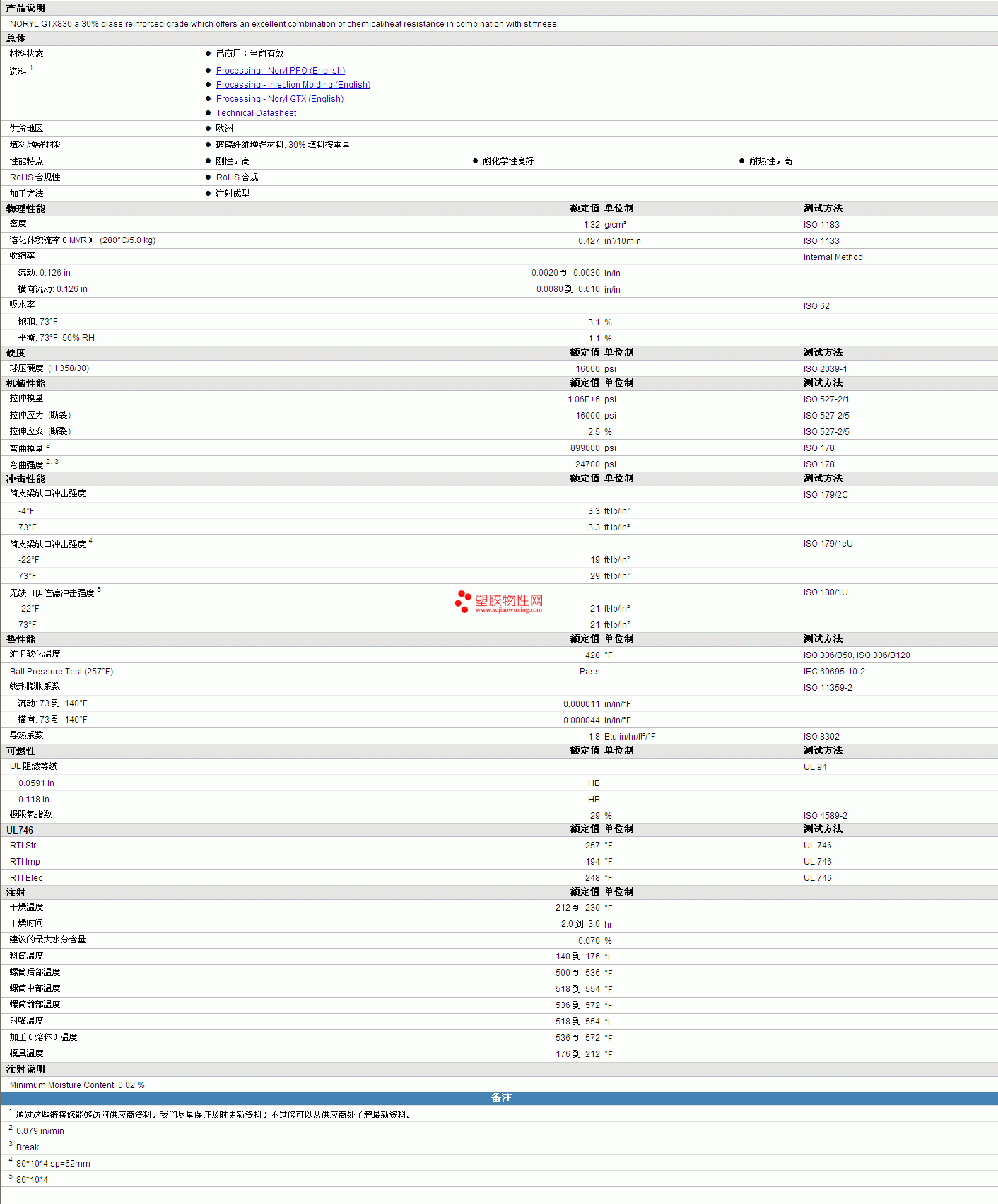Viewport: 998px width, 1204px height.
Task: Click the Ball Pressure Test (257°F) row label
Action: coord(61,672)
